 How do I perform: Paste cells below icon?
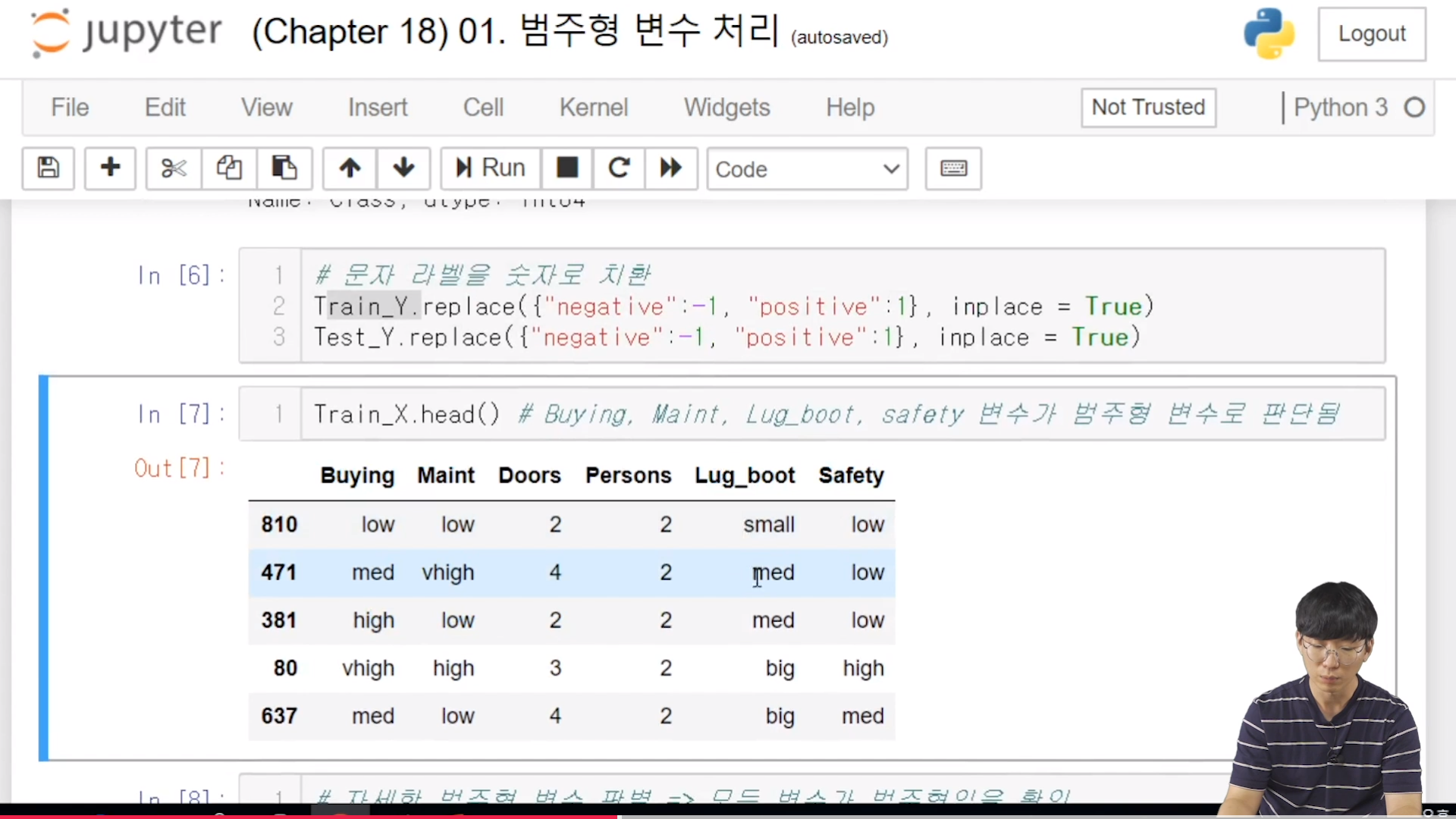[x=284, y=168]
